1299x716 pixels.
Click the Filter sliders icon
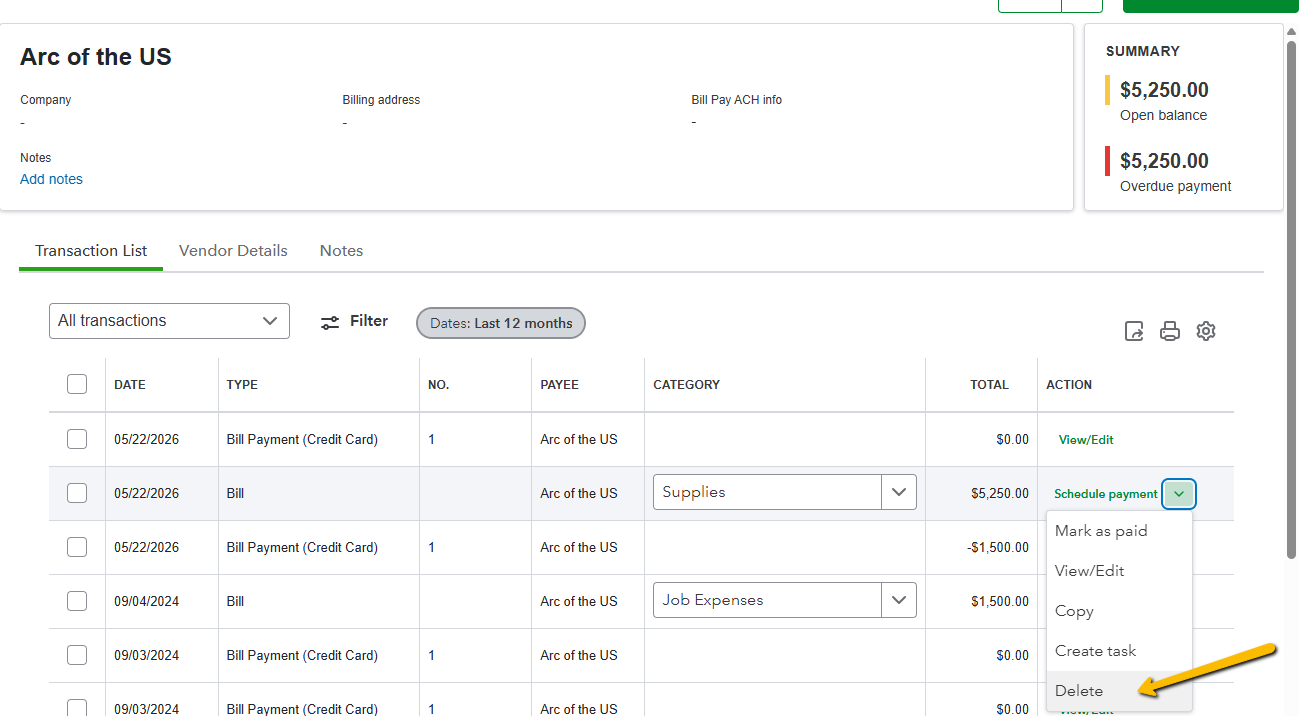(x=330, y=322)
